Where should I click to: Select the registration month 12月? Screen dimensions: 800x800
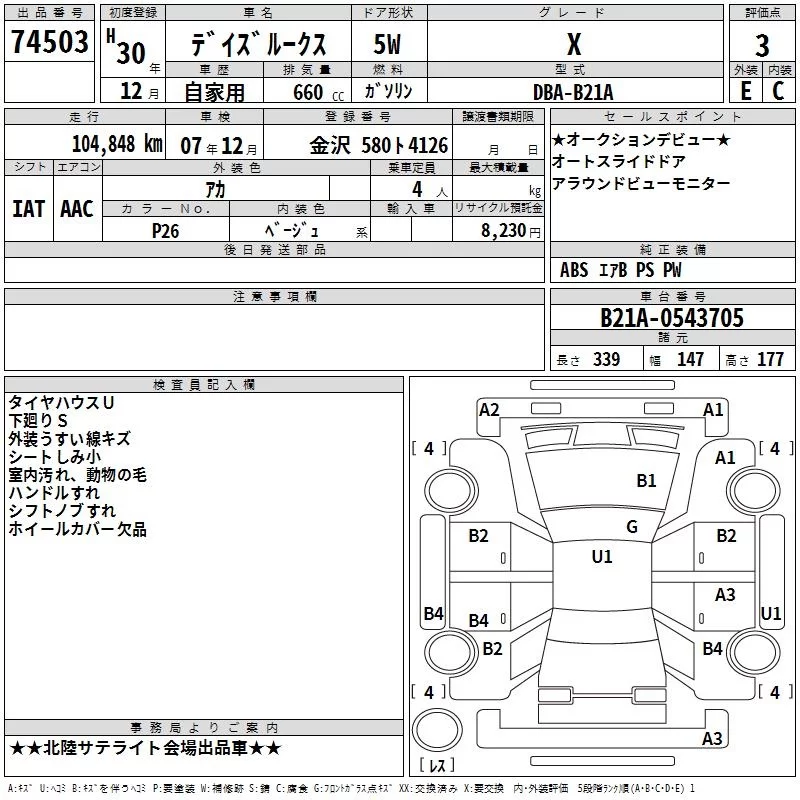(140, 91)
